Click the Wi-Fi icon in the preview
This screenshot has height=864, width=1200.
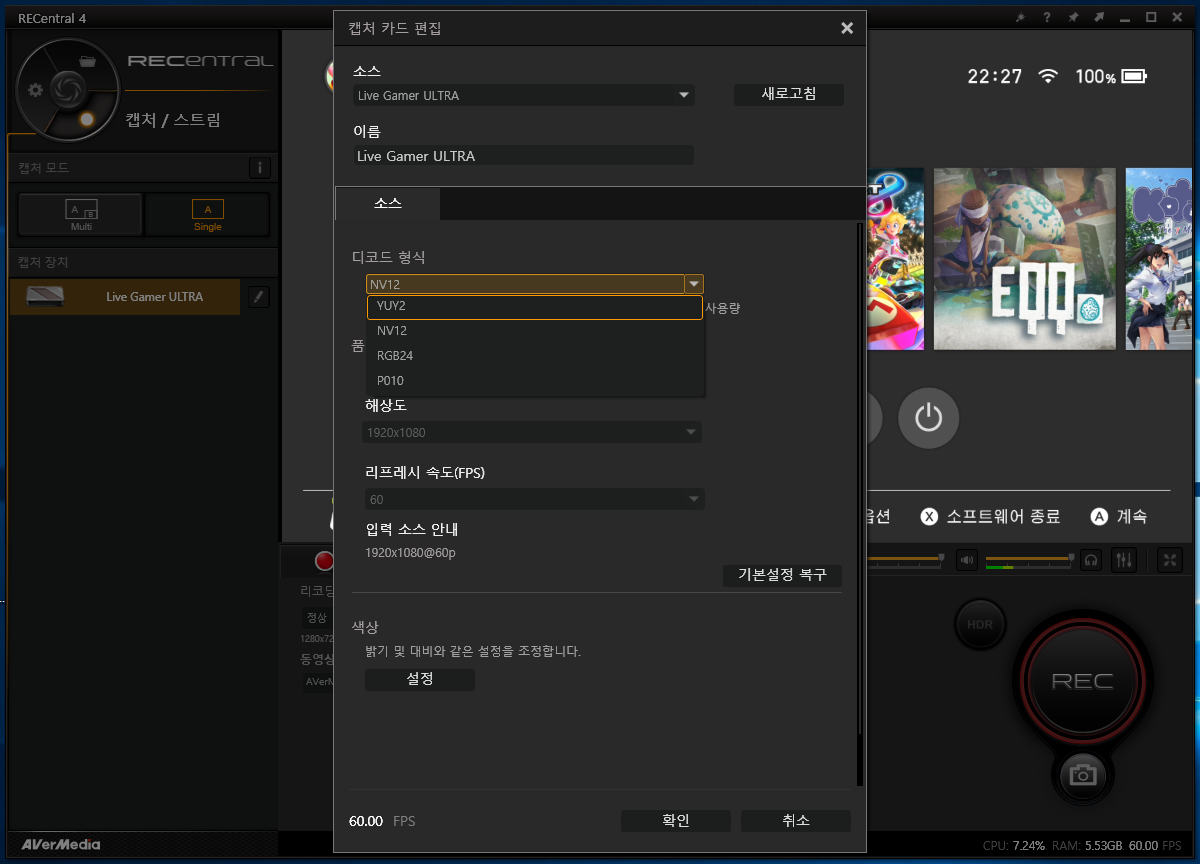pyautogui.click(x=1048, y=76)
